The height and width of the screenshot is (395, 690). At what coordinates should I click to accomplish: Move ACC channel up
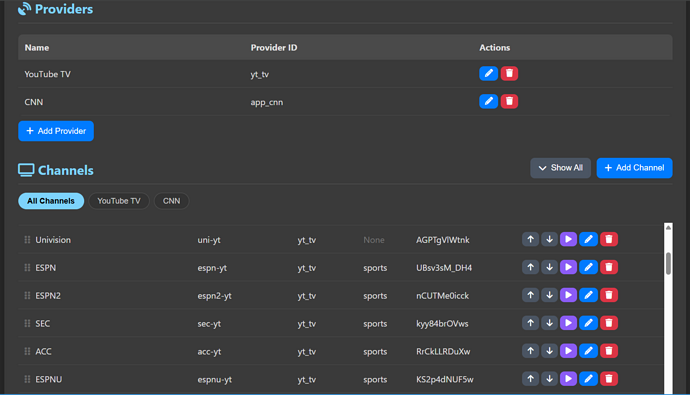point(530,351)
